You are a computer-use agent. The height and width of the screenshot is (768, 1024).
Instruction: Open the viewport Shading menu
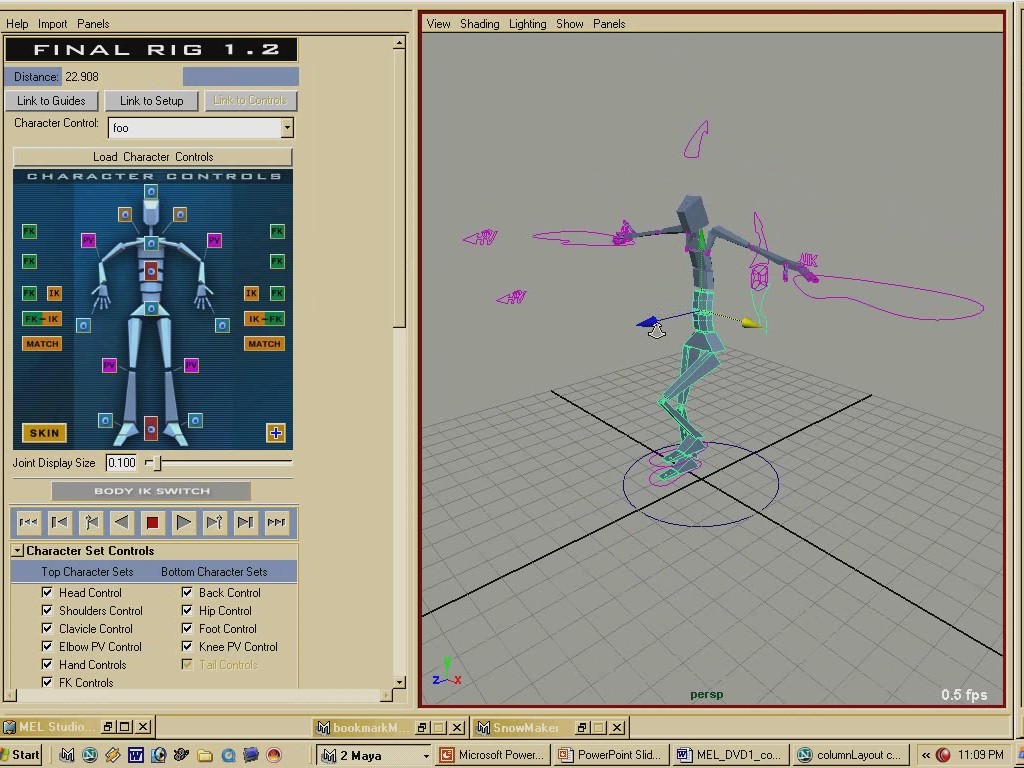click(x=479, y=24)
